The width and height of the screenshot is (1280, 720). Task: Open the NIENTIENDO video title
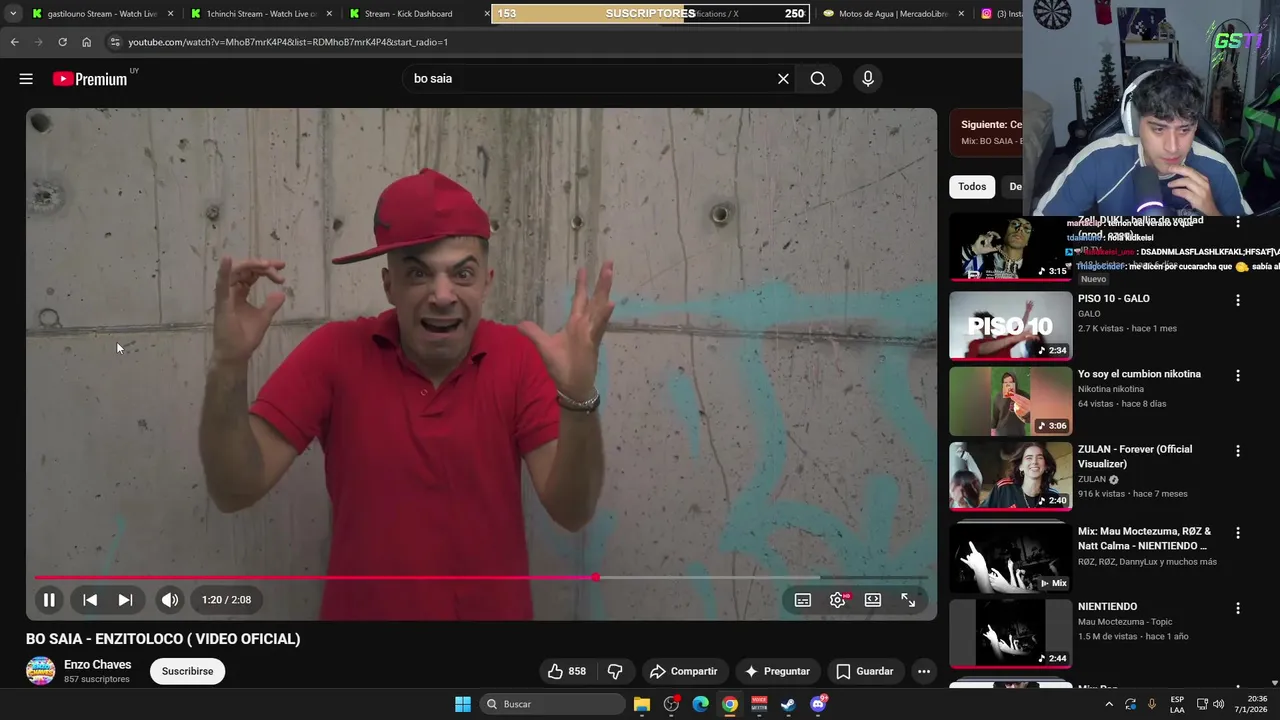tap(1107, 607)
